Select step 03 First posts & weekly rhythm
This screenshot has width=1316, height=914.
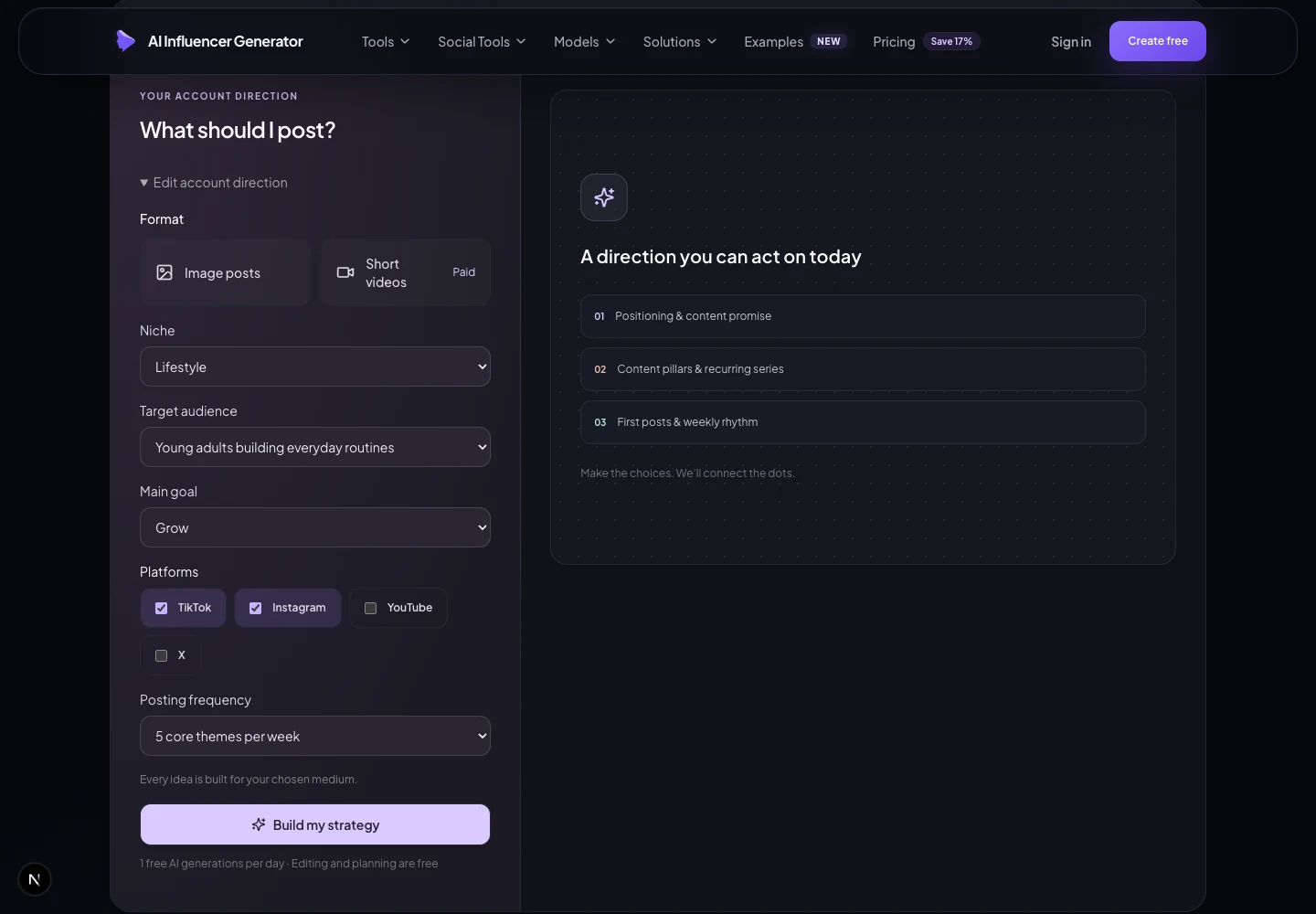863,422
